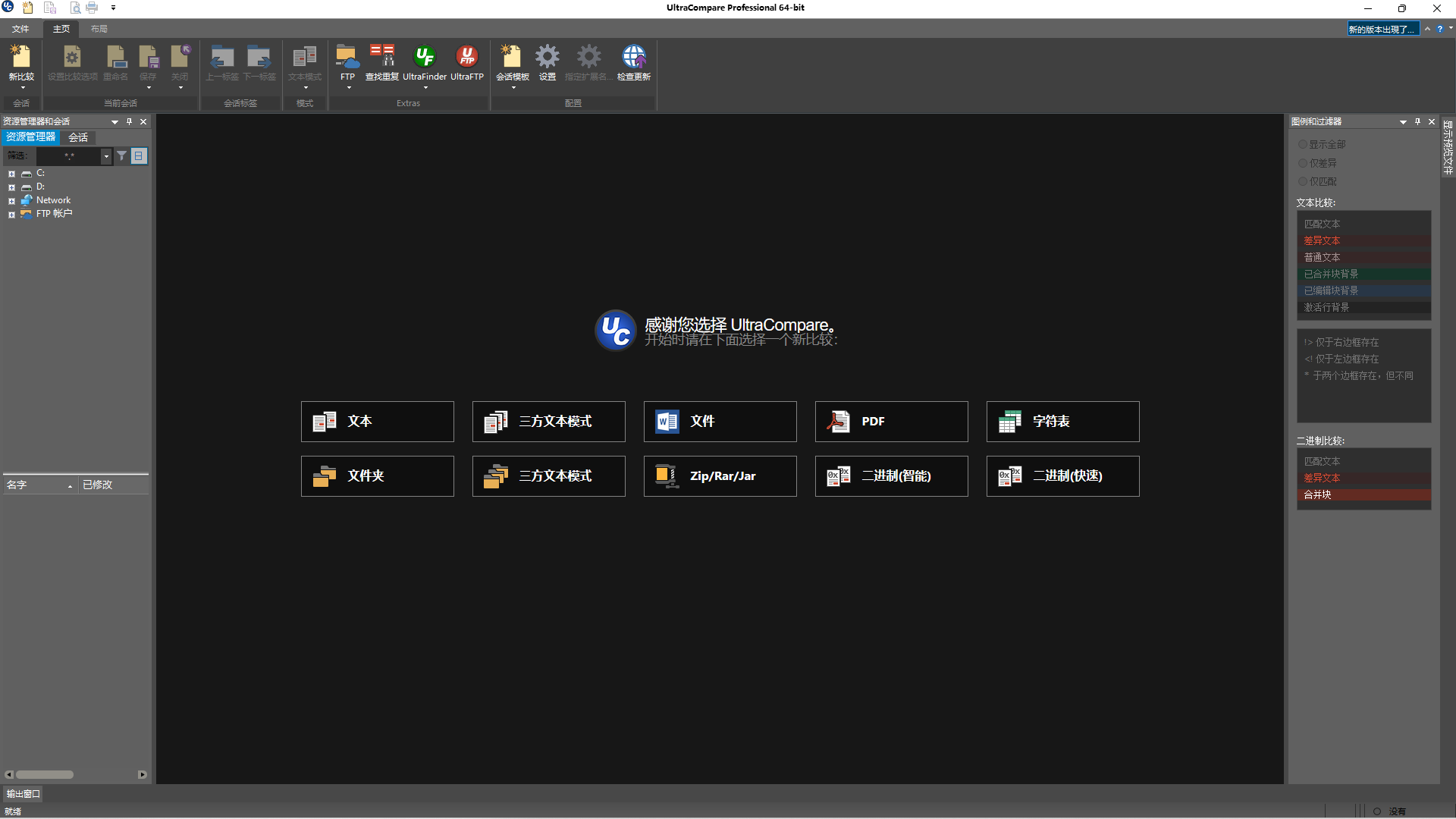Go to 下一标签 next tab
The image size is (1456, 819).
(x=259, y=57)
